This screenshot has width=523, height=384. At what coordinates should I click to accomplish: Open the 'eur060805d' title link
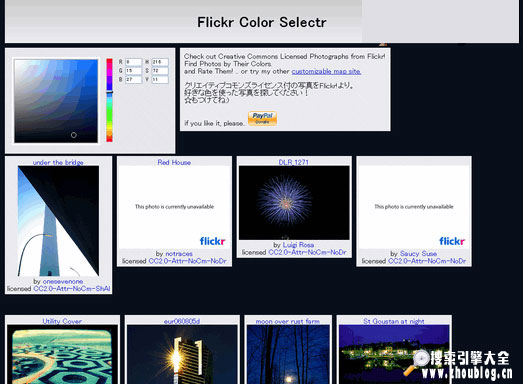click(x=182, y=321)
